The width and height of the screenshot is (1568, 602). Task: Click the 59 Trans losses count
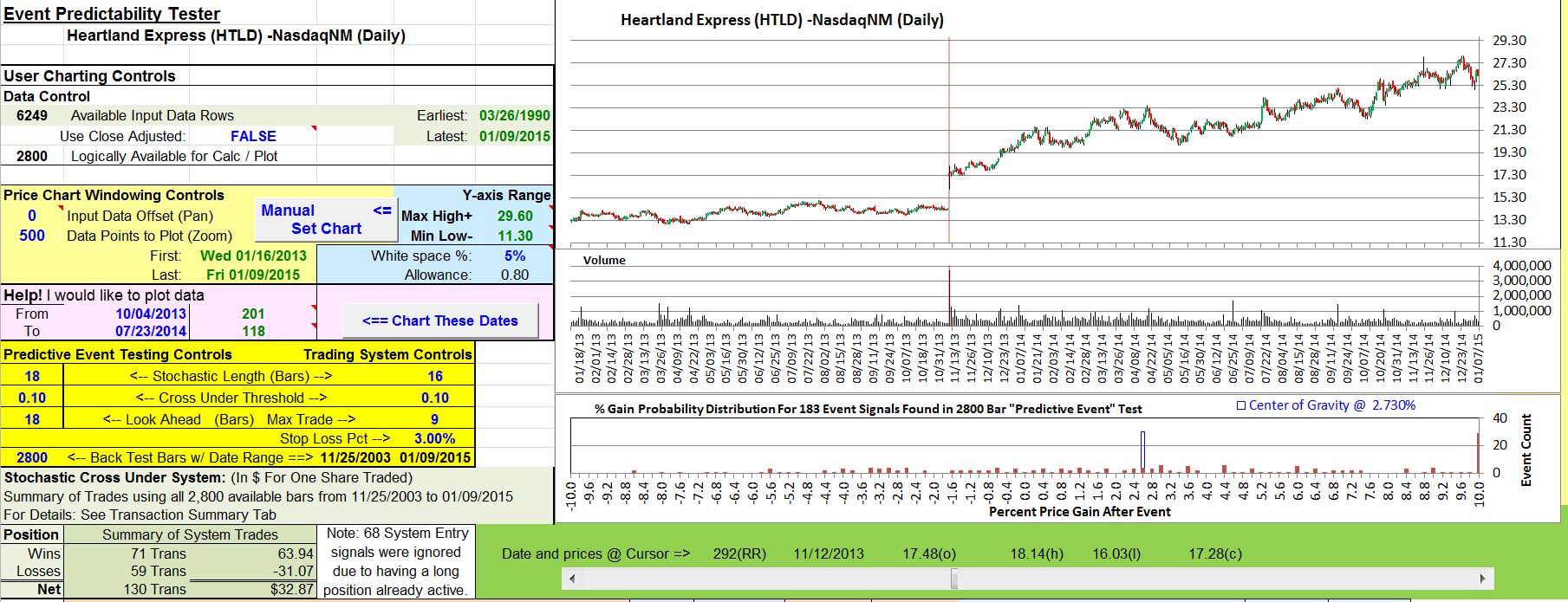(159, 572)
